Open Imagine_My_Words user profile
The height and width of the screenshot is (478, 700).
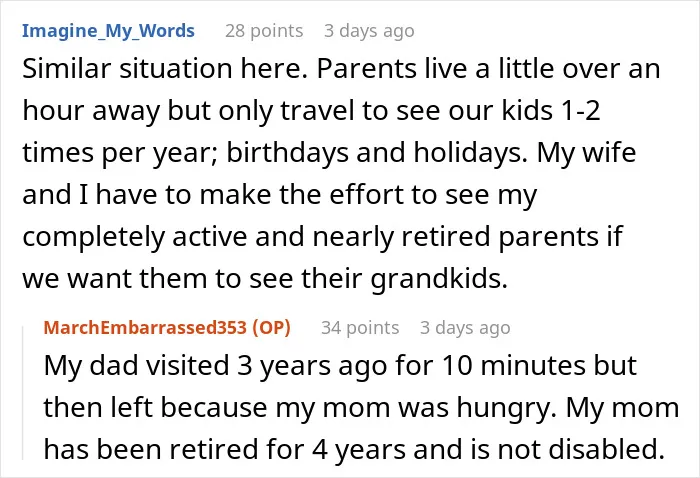pyautogui.click(x=108, y=31)
